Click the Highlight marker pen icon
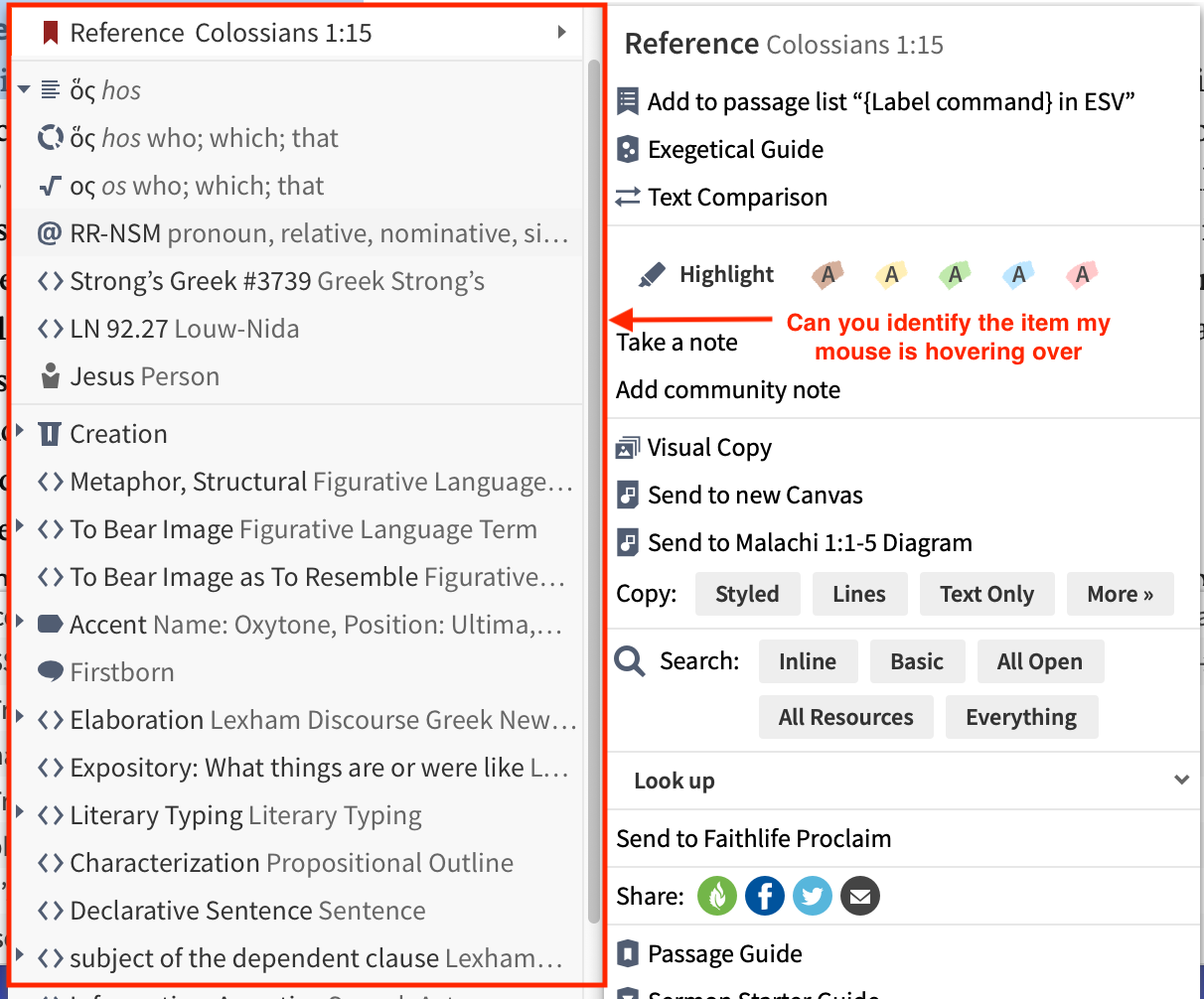The image size is (1204, 999). (x=652, y=274)
